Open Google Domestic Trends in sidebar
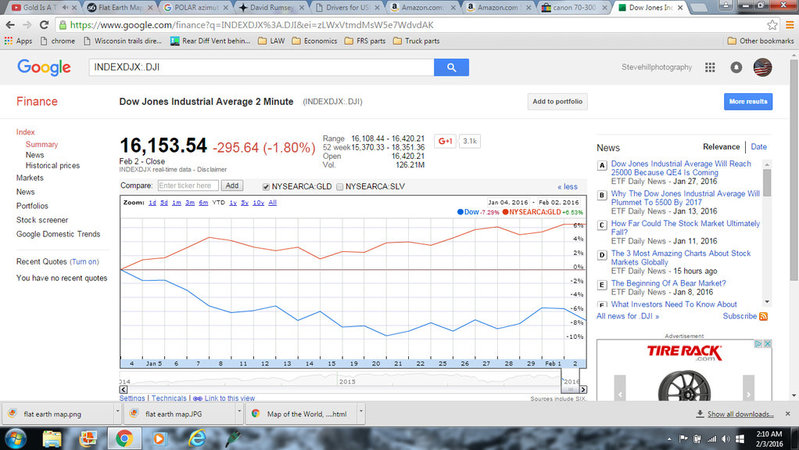The image size is (799, 450). tap(58, 234)
